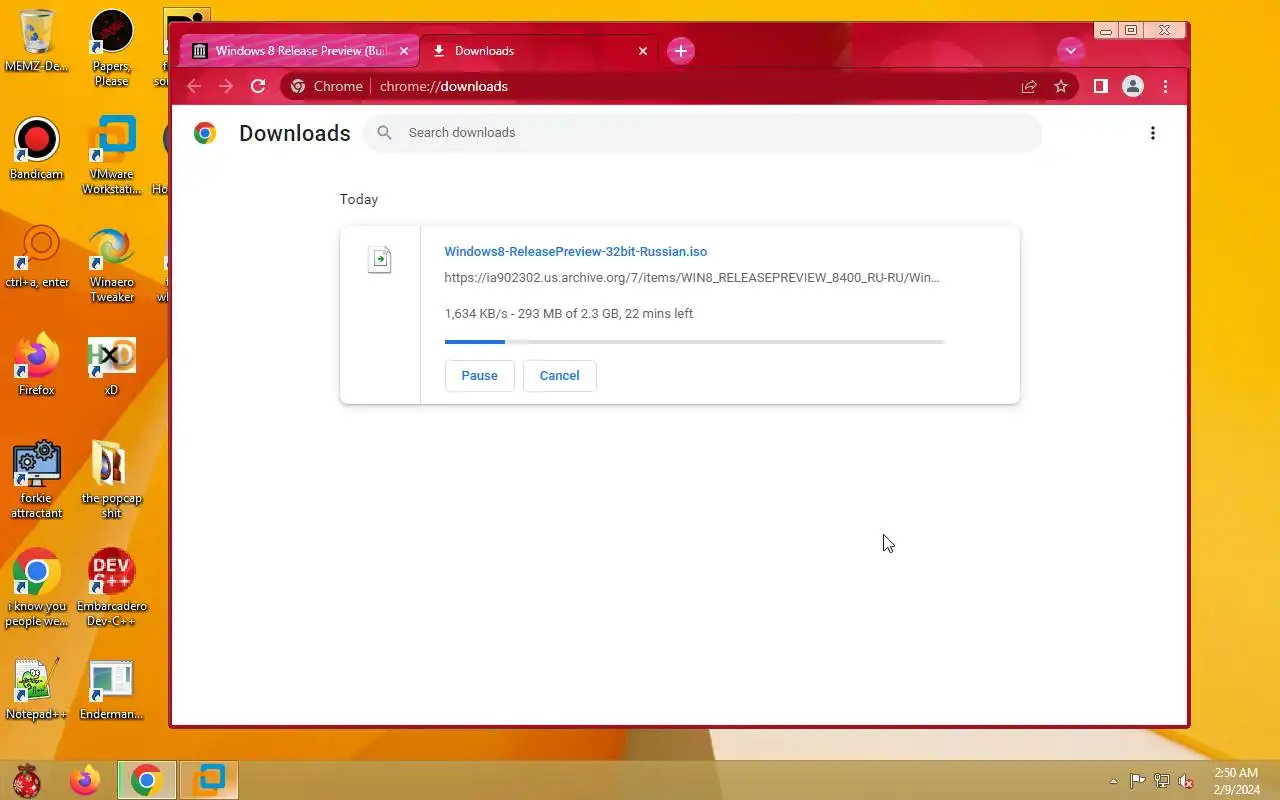Screen dimensions: 1280x800
Task: Click the download speed and time text
Action: (x=569, y=314)
